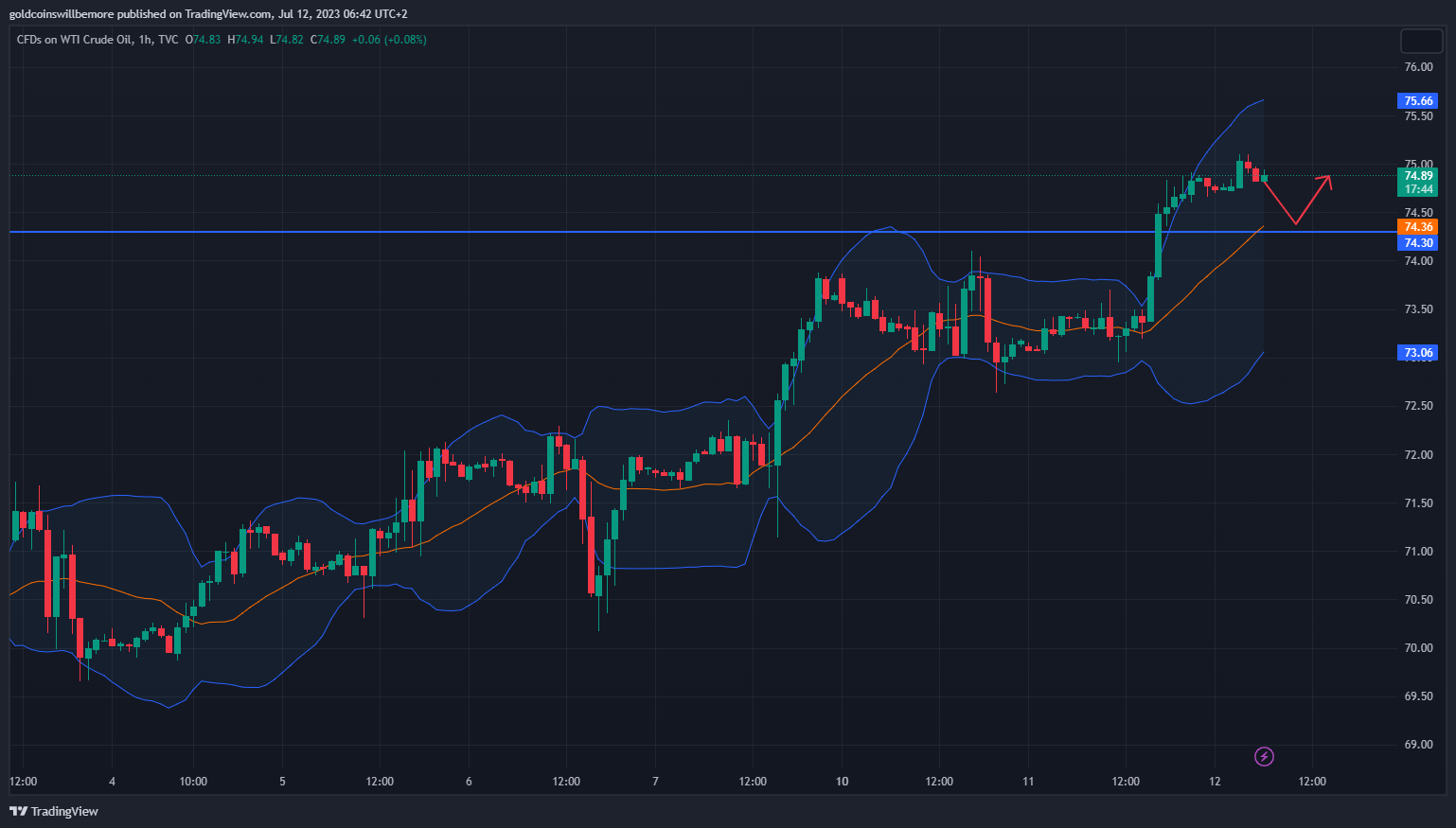The width and height of the screenshot is (1456, 828).
Task: Click date label '10' on time axis
Action: point(842,782)
